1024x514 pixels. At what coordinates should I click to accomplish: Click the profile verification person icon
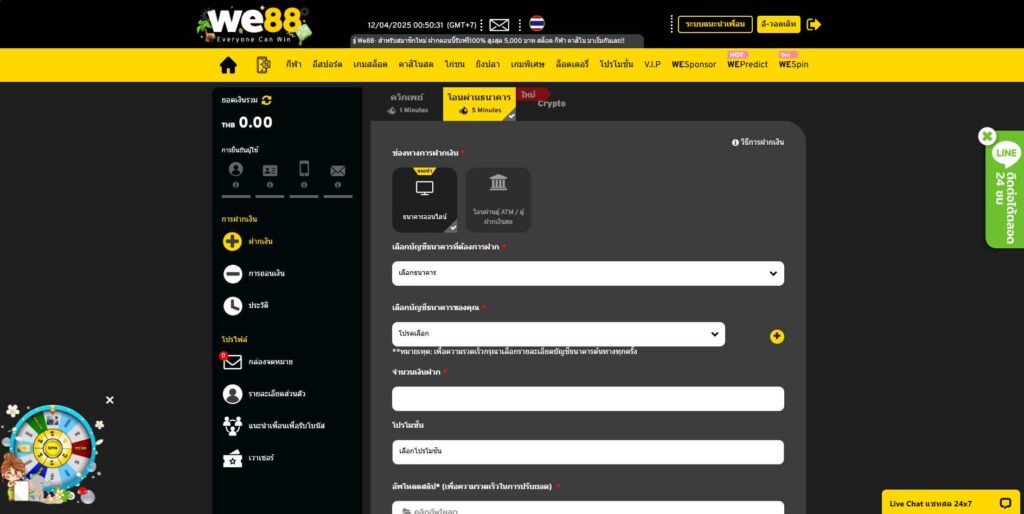point(236,170)
